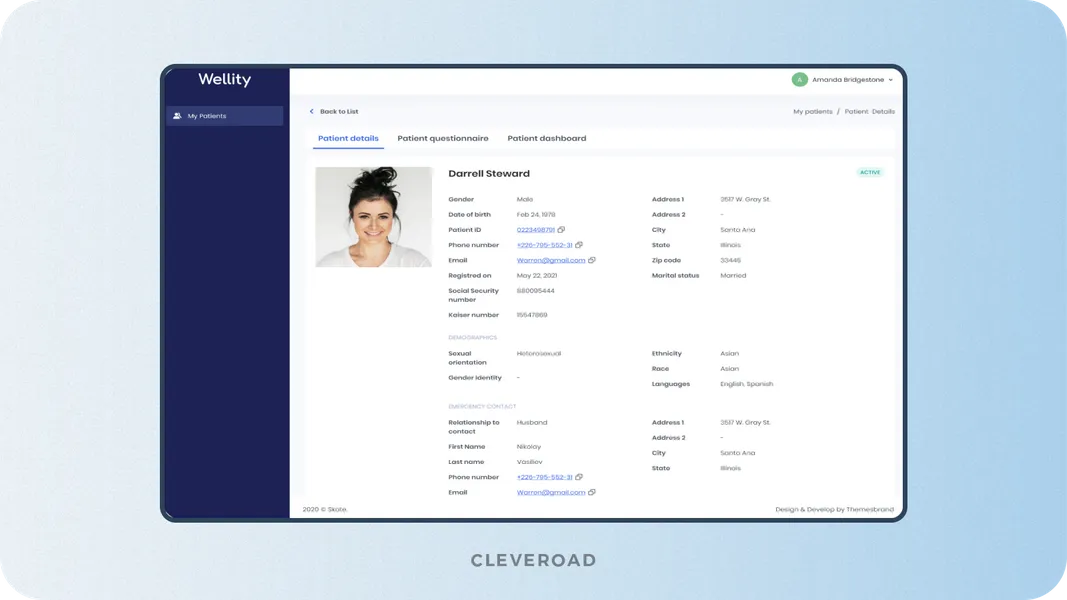Image resolution: width=1067 pixels, height=600 pixels.
Task: Call the +226-795-552-31 phone link
Action: 543,244
